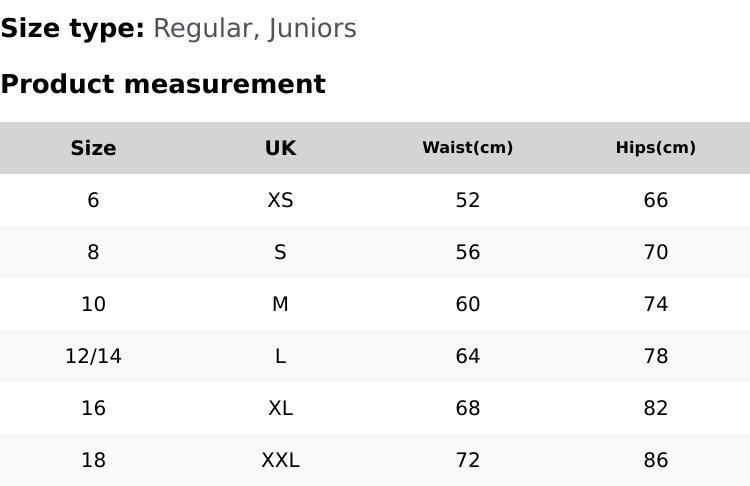Click the waist value 56

[x=467, y=252]
